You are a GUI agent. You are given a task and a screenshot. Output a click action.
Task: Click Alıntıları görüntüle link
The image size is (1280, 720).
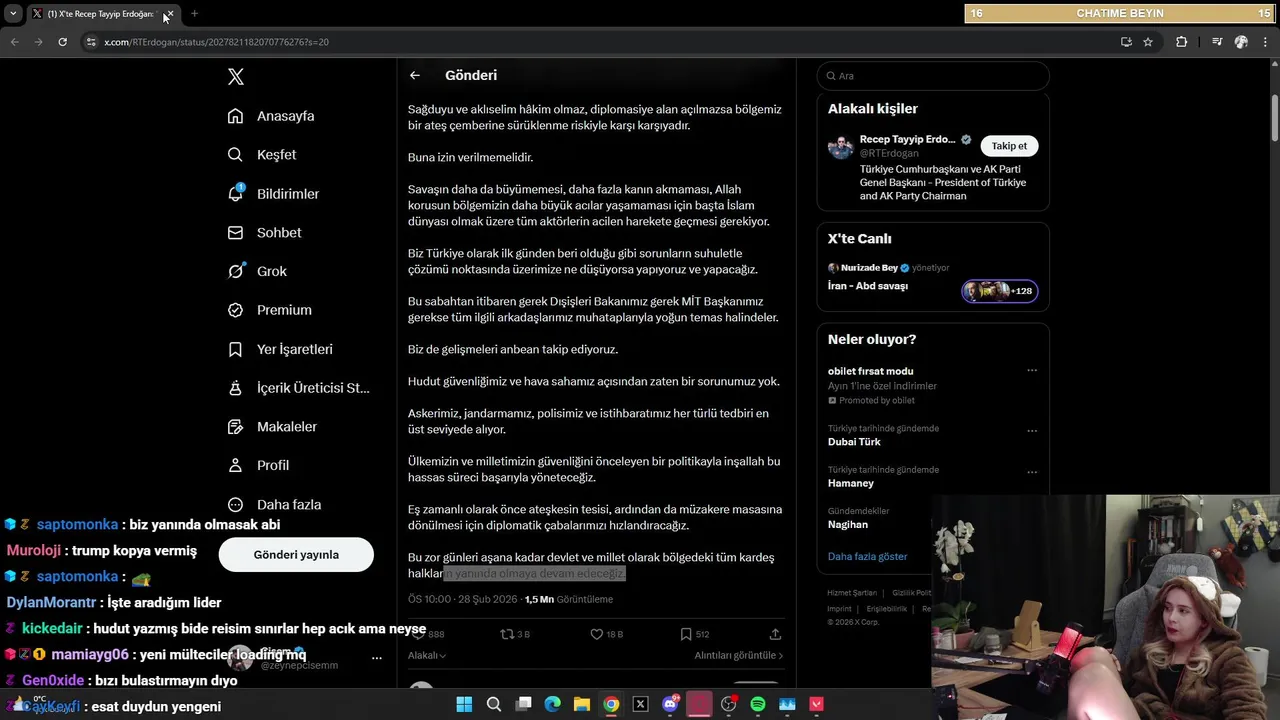739,656
